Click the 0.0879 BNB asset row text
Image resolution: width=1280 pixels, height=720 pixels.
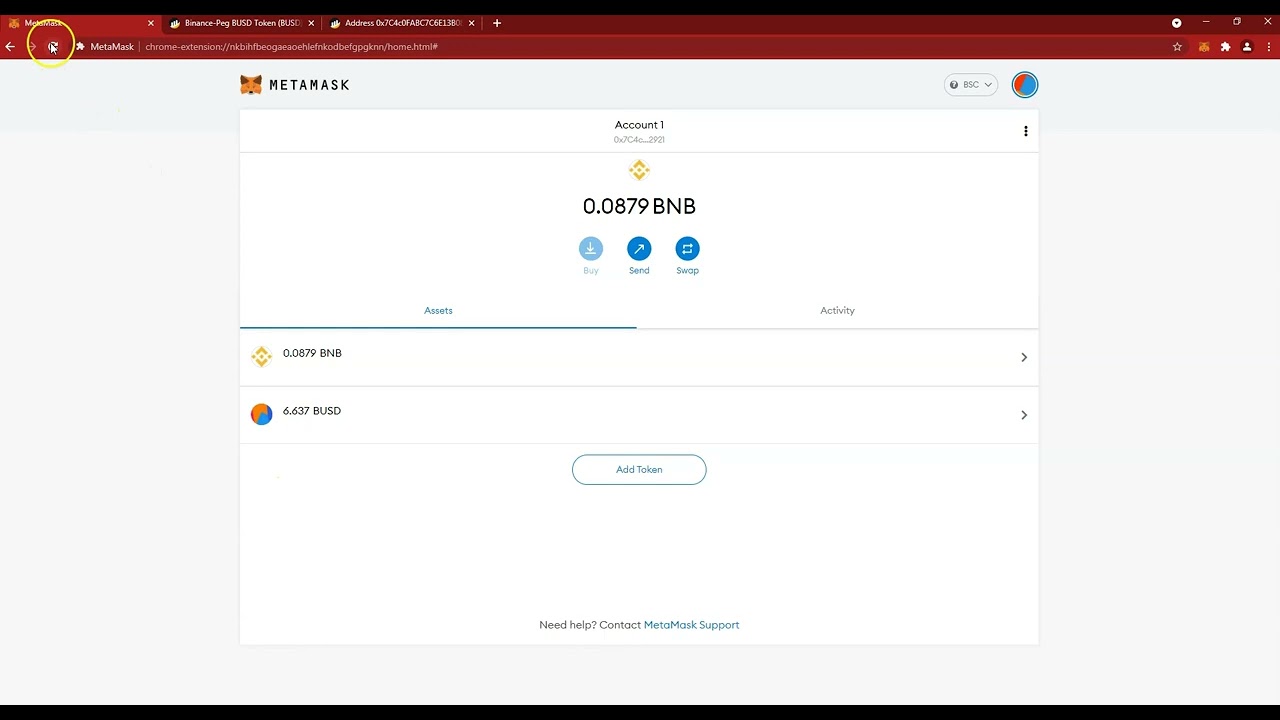(312, 353)
